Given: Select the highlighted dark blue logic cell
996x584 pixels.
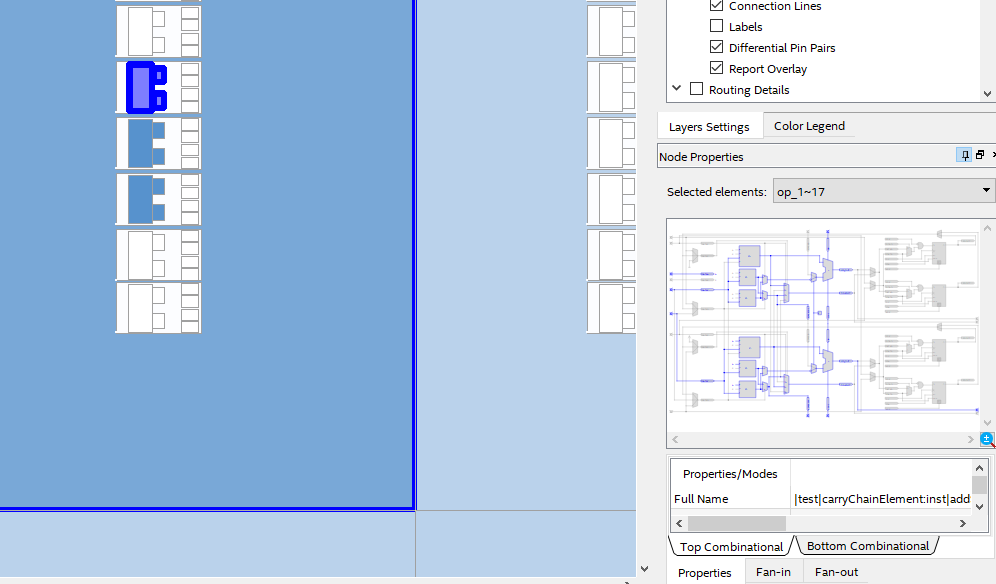Looking at the screenshot, I should 147,88.
